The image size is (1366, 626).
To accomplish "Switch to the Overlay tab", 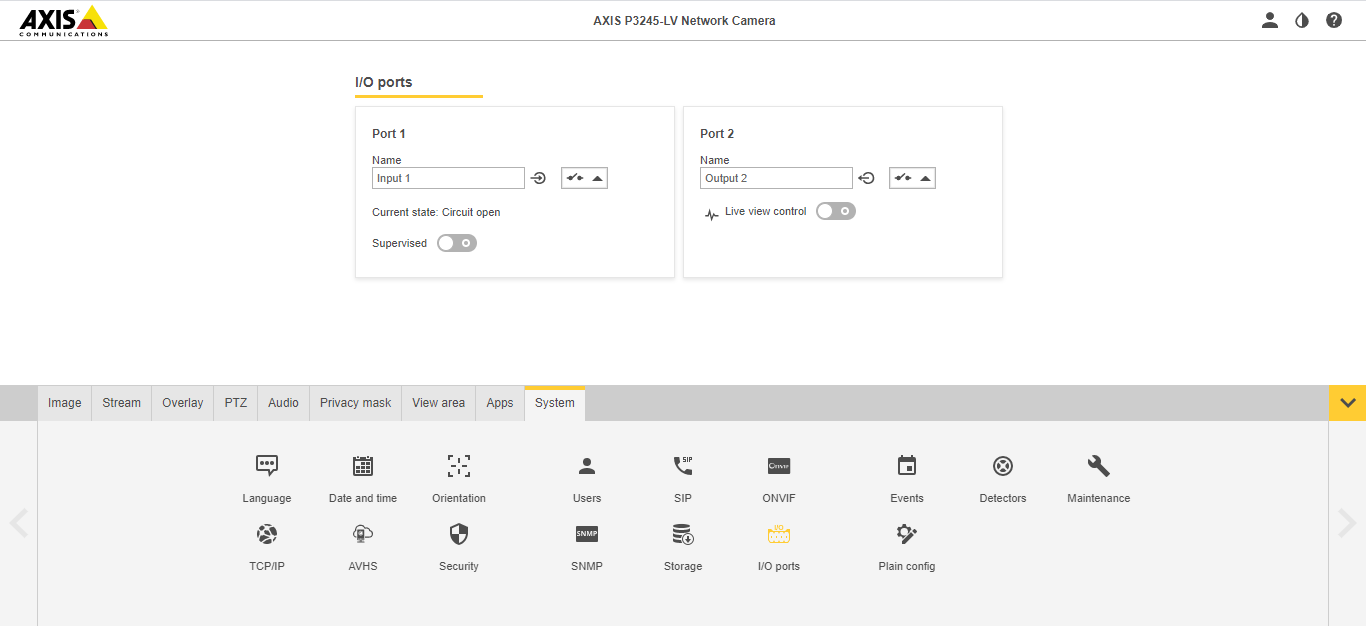I will point(183,403).
